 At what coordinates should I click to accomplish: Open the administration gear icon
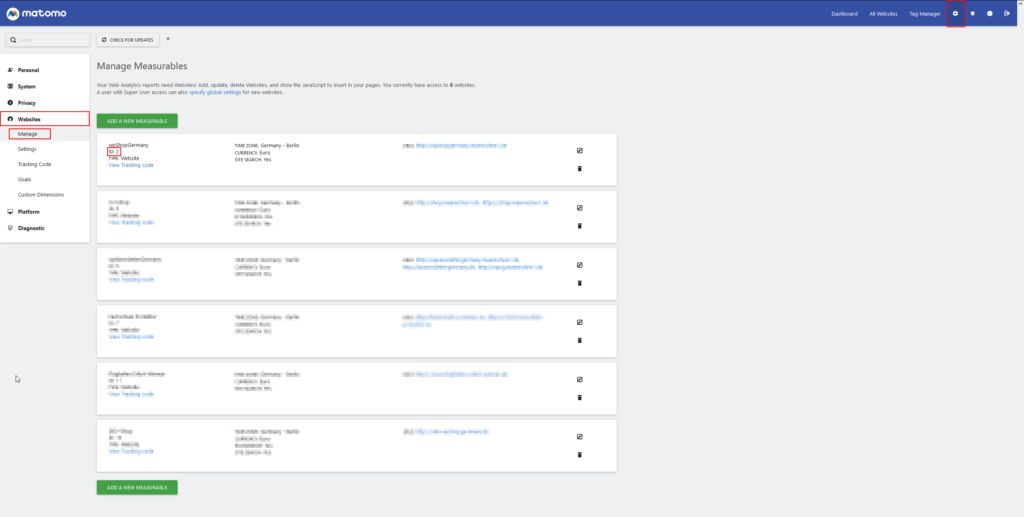click(x=955, y=14)
